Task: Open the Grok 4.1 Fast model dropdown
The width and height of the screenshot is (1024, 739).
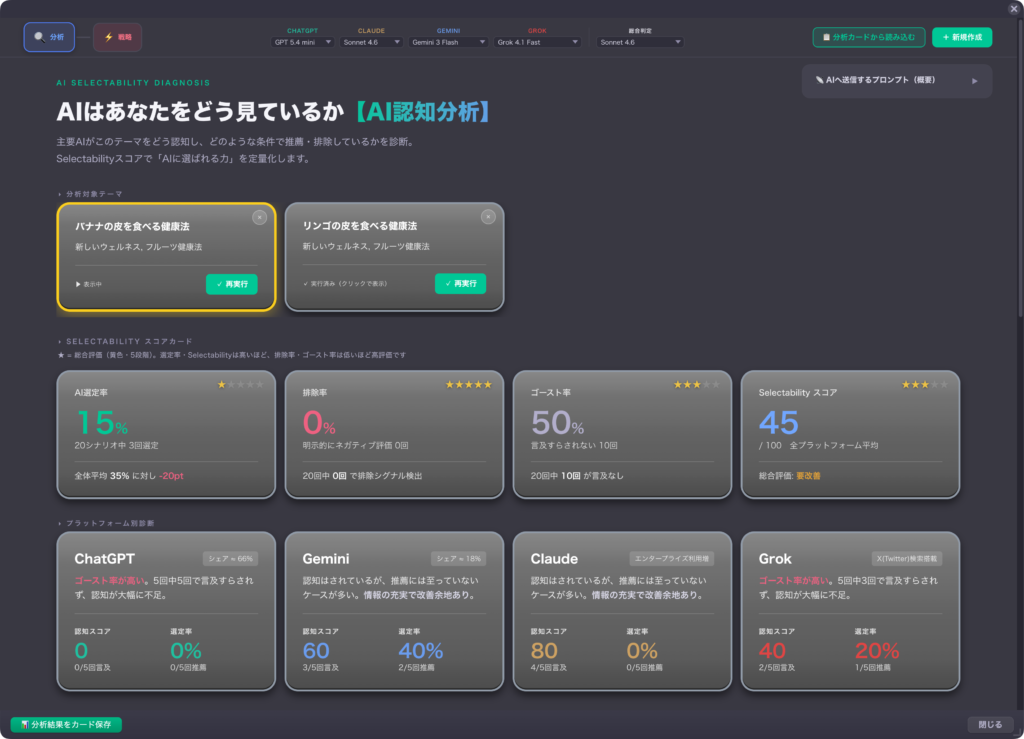Action: [x=538, y=42]
